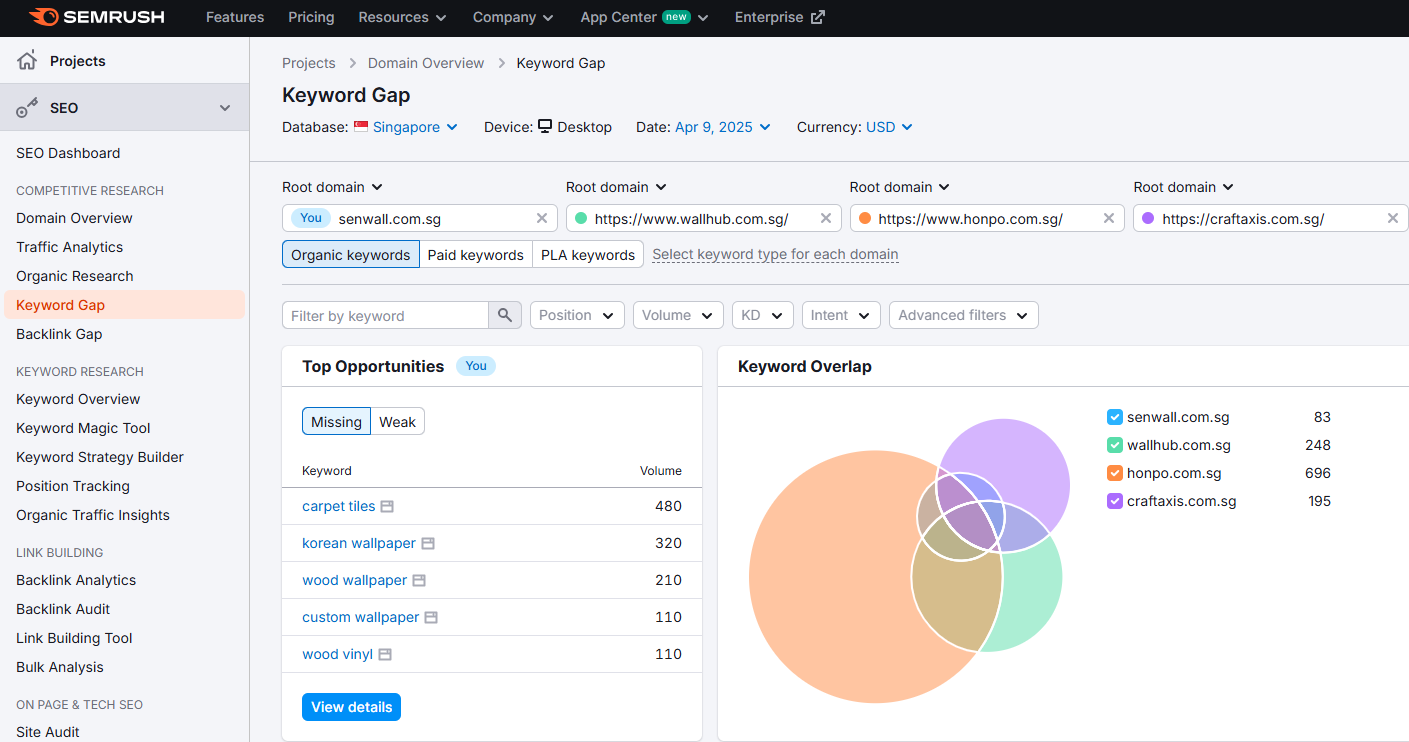
Task: Uncheck senwall.com.sg in Keyword Overlap legend
Action: click(1115, 417)
